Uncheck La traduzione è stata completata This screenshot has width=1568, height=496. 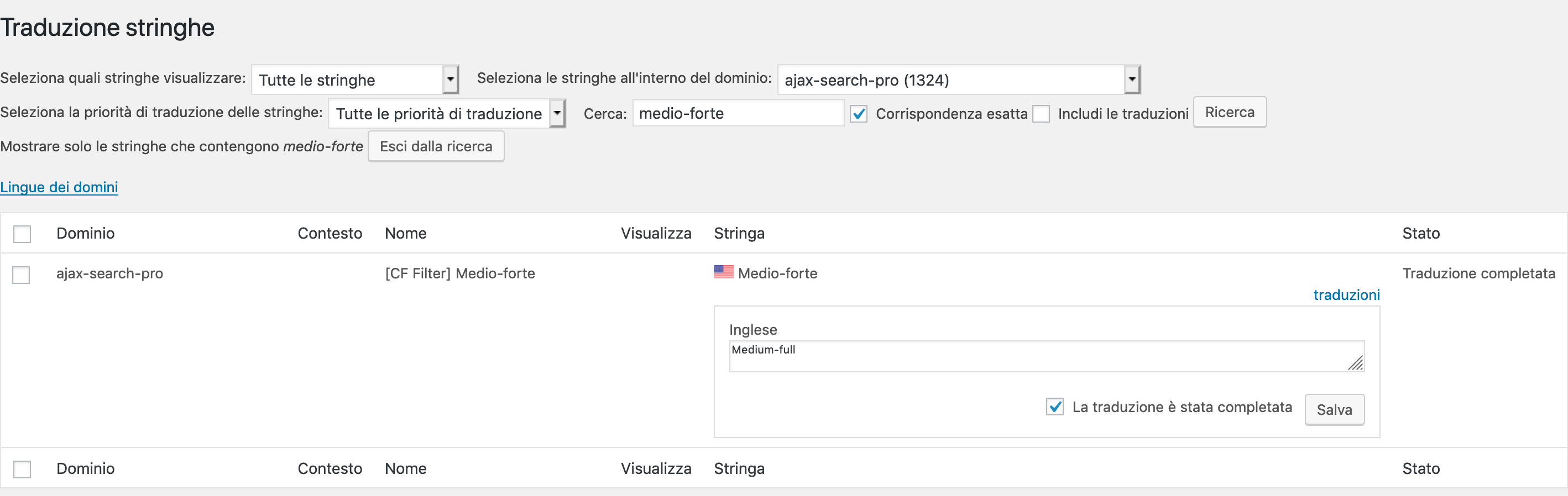(1054, 407)
